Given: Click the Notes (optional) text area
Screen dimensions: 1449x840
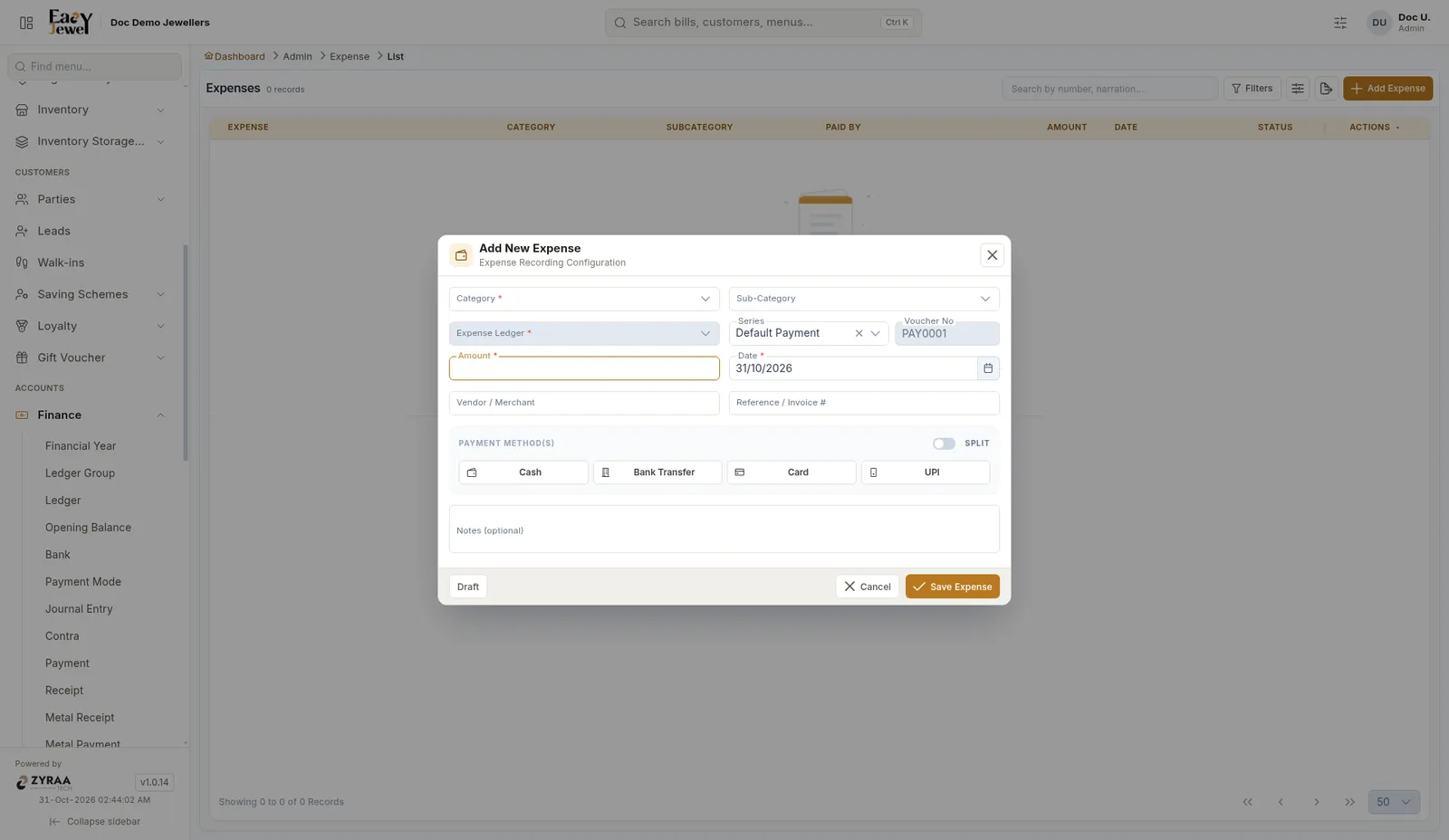Looking at the screenshot, I should pyautogui.click(x=724, y=530).
